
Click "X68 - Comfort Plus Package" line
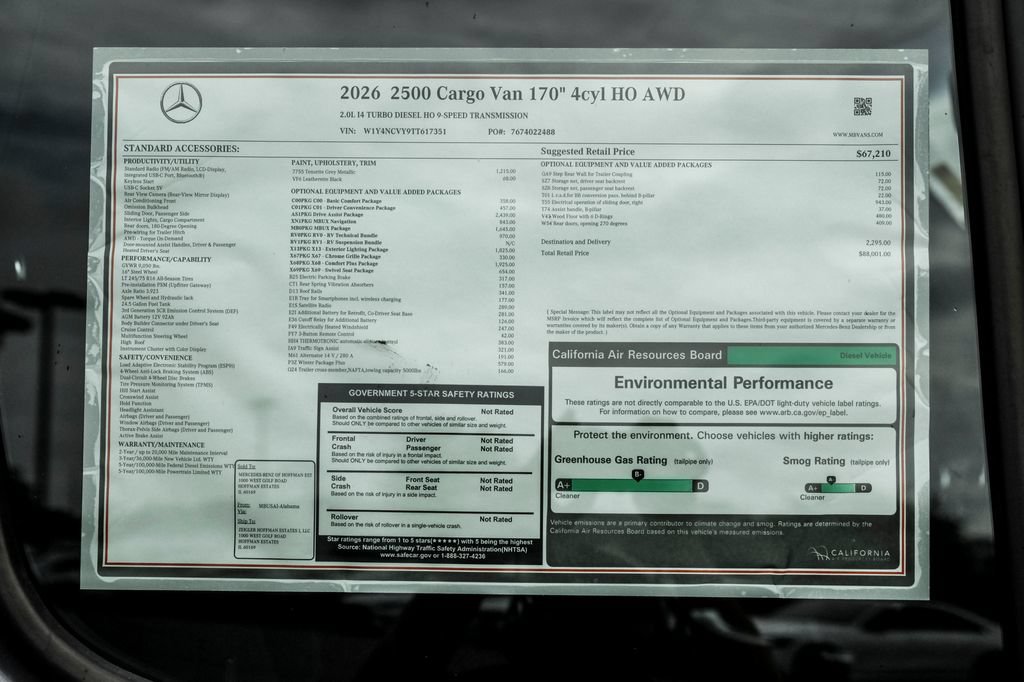tap(334, 263)
